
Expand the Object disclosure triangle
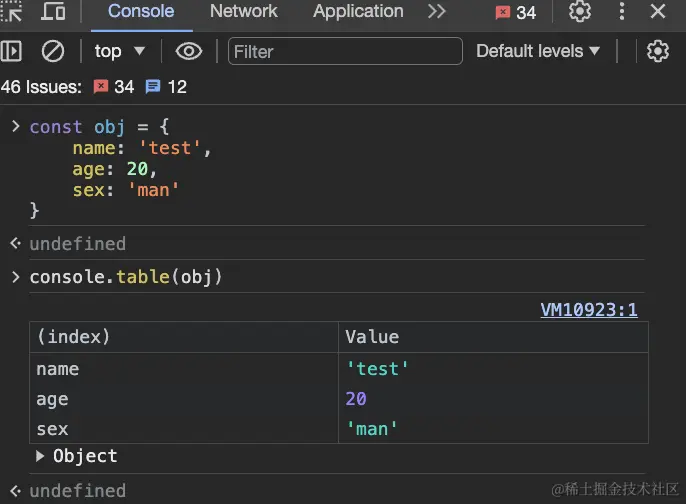click(x=40, y=456)
